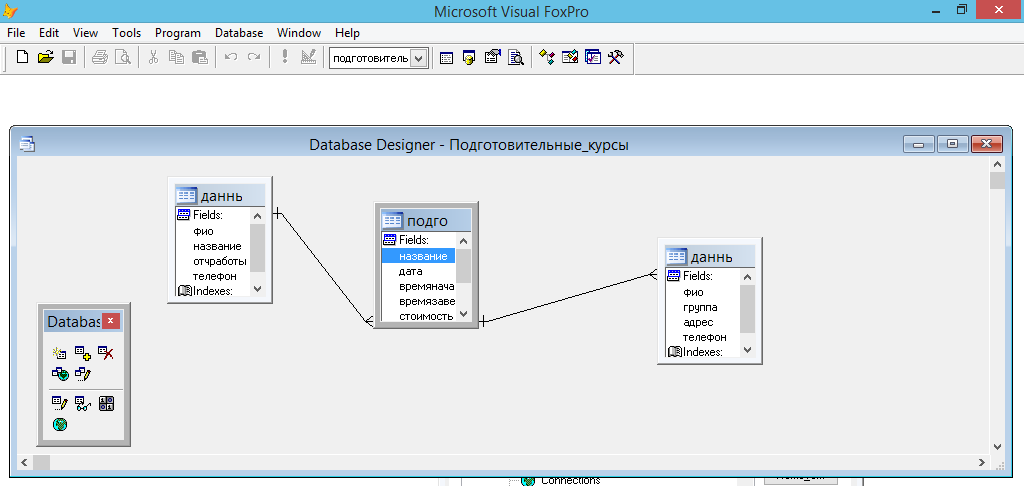Screen dimensions: 1030x486
Task: Click New Table in Database Designer toolbar
Action: (60, 353)
